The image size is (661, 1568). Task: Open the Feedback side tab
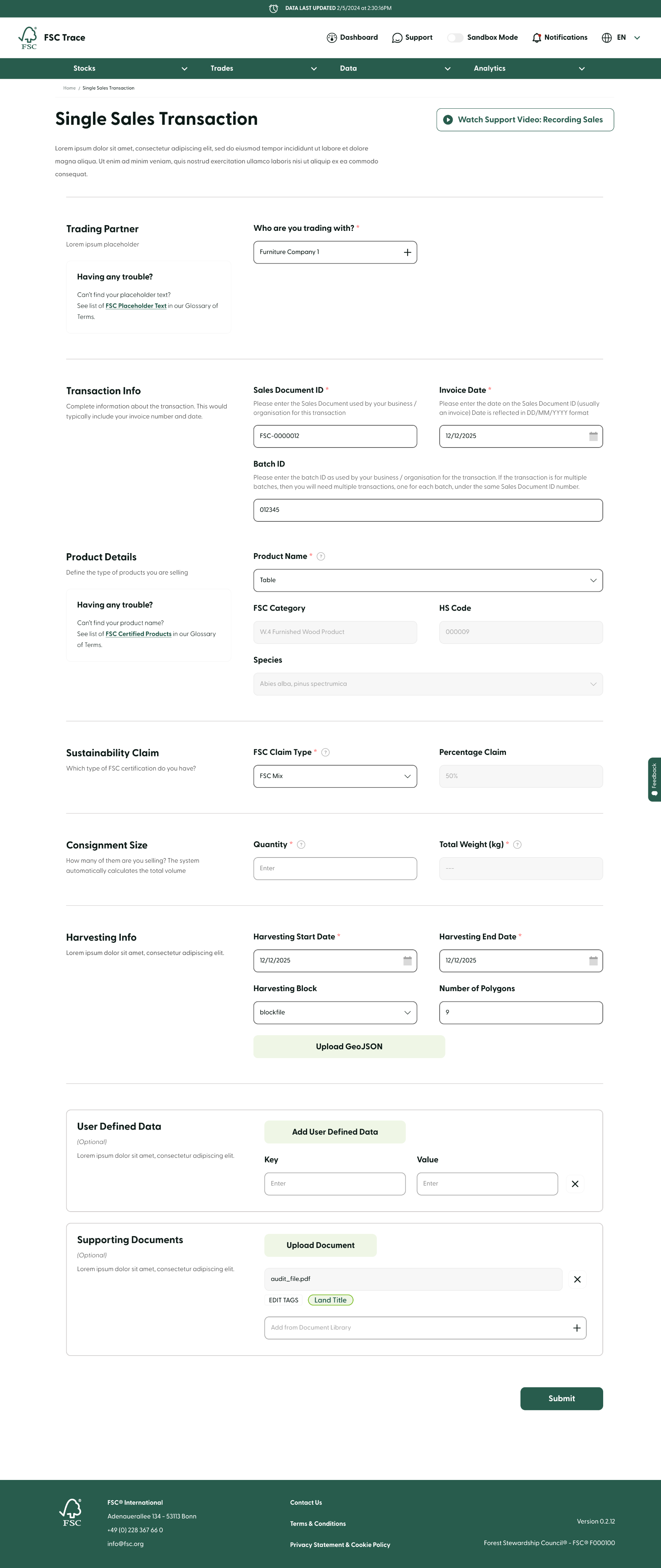pyautogui.click(x=654, y=779)
